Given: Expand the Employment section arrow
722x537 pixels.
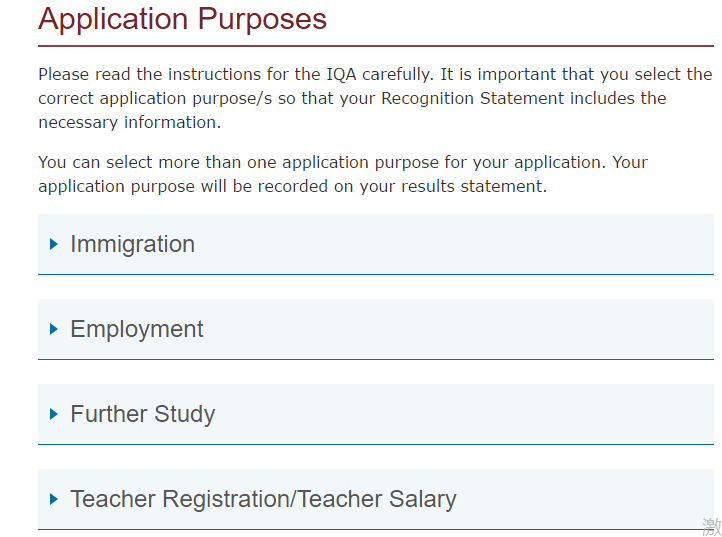Looking at the screenshot, I should click(x=54, y=329).
